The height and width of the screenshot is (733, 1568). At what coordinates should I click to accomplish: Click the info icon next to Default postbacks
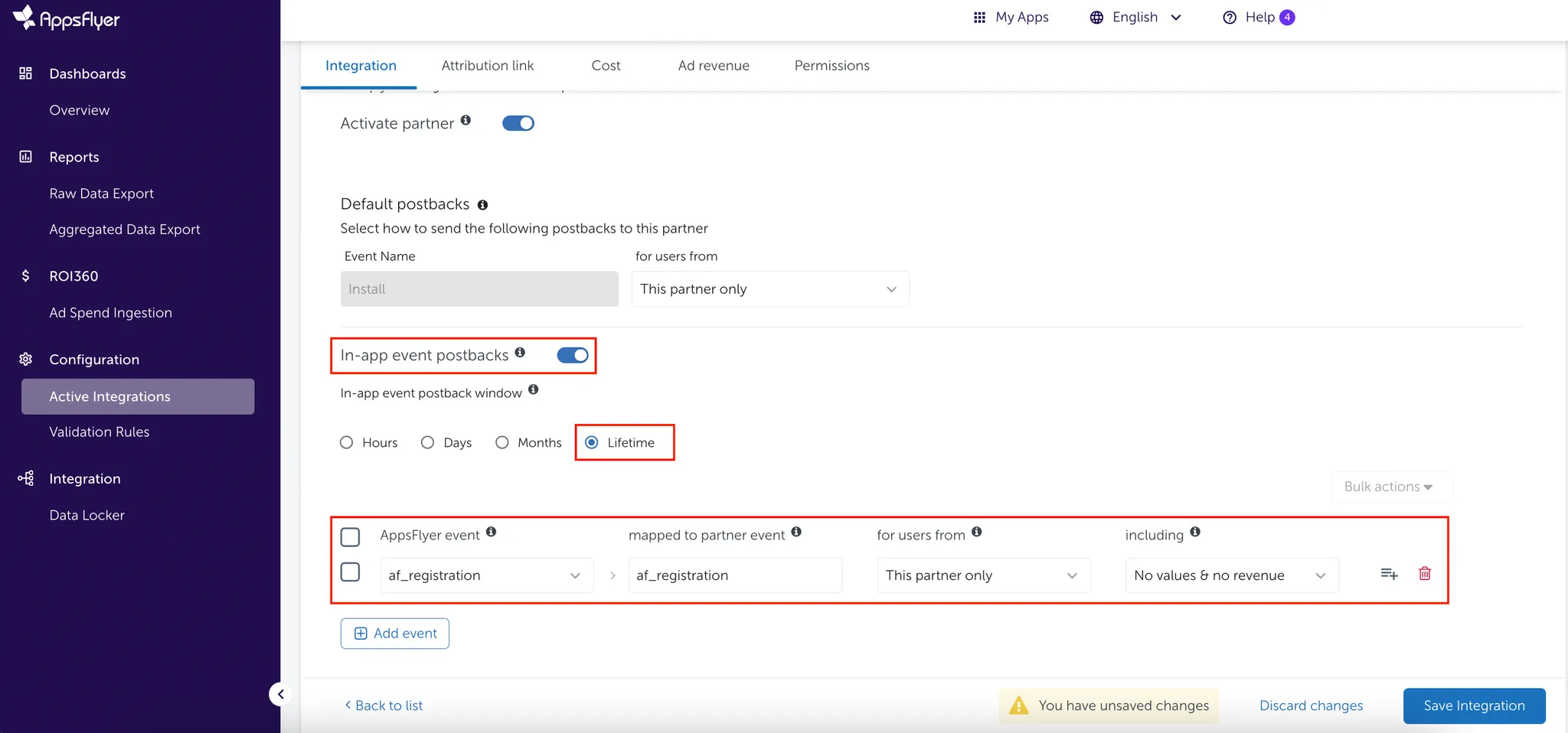[482, 205]
